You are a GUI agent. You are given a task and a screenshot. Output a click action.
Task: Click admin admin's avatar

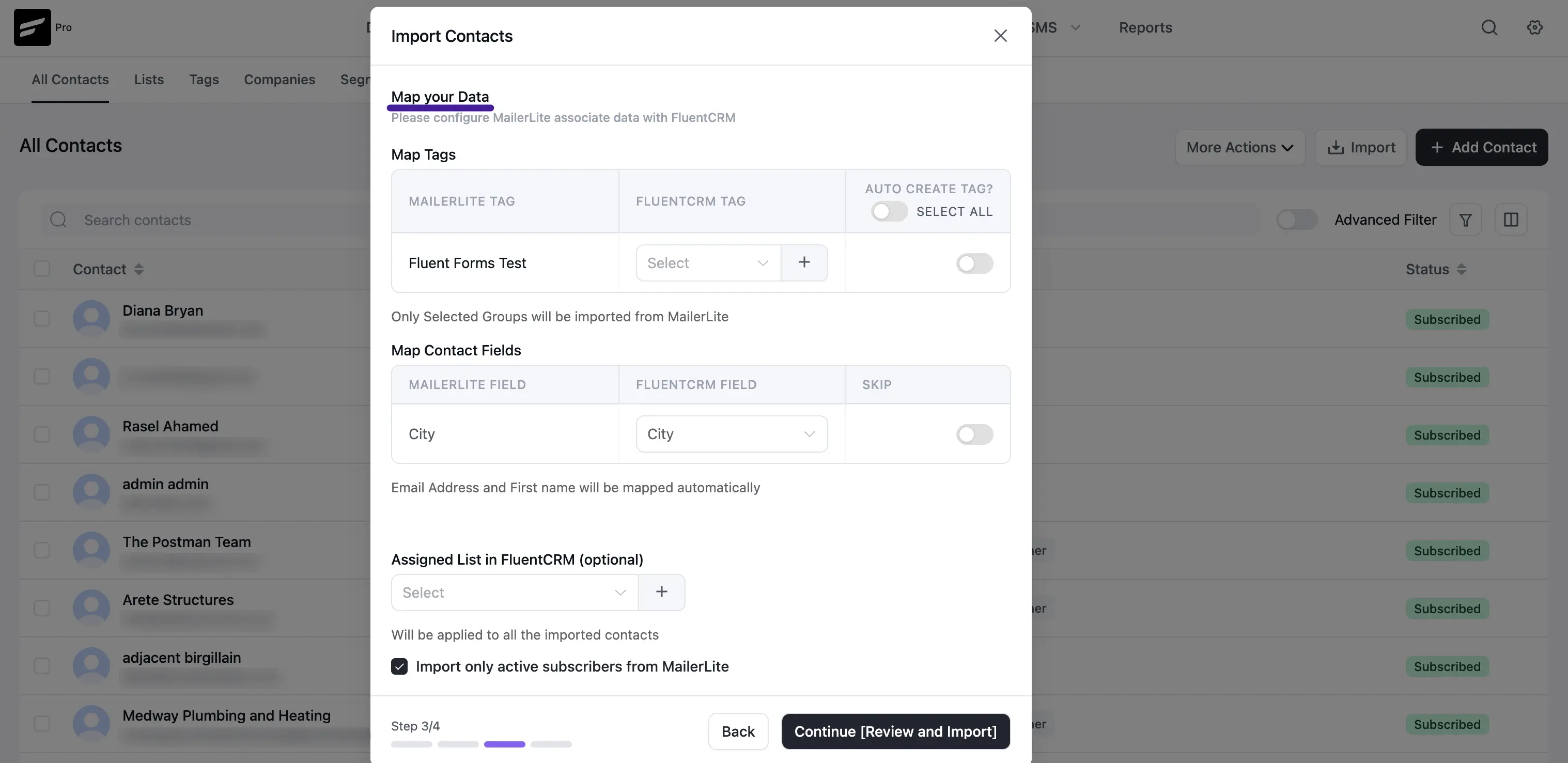(91, 492)
